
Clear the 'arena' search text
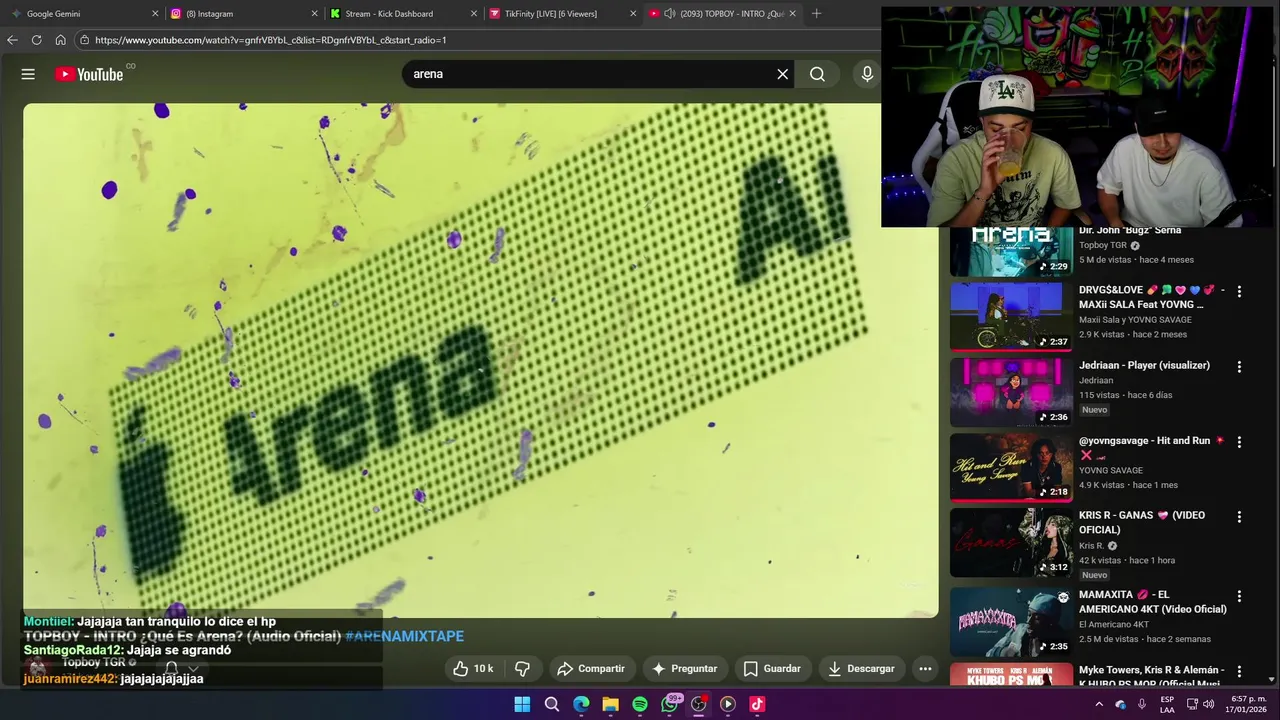(783, 74)
